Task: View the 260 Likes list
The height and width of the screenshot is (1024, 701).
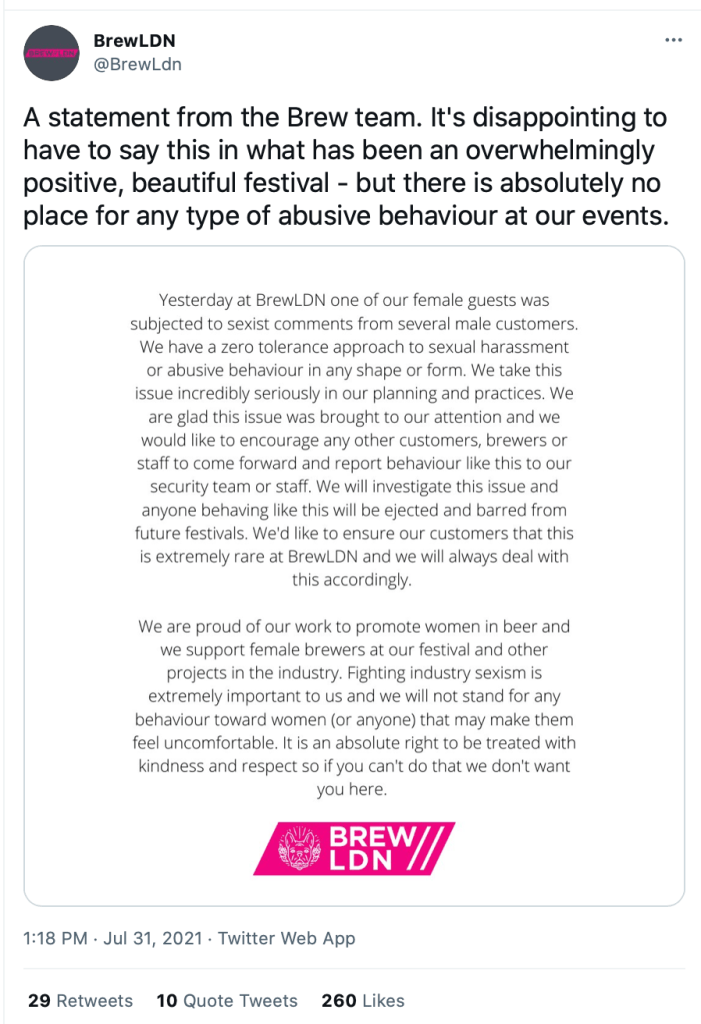Action: coord(363,1000)
